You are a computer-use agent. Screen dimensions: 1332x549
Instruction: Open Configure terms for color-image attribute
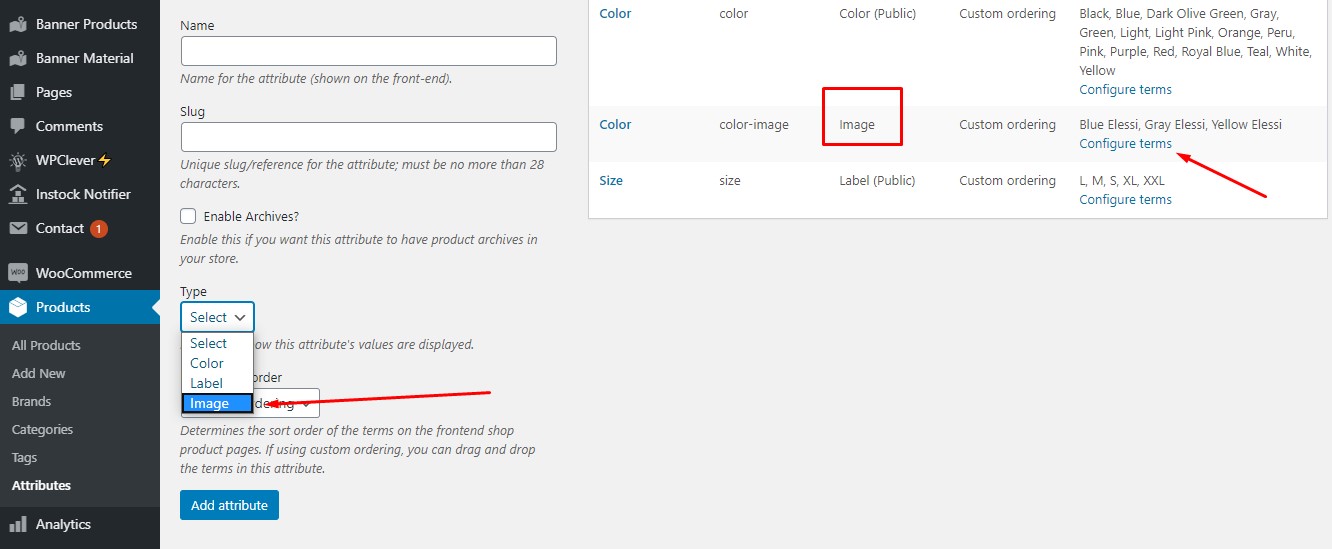pyautogui.click(x=1125, y=144)
